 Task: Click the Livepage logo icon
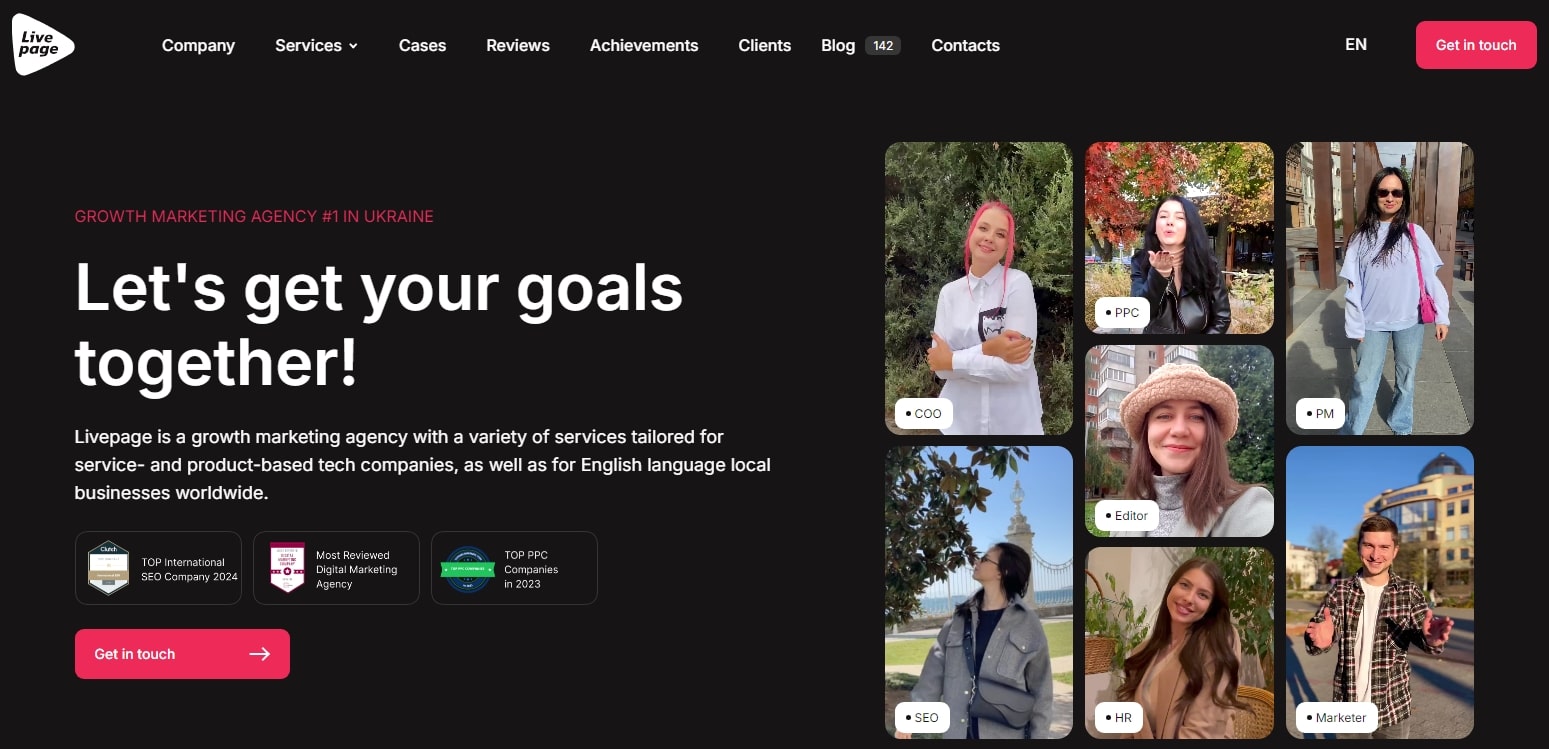pyautogui.click(x=43, y=45)
